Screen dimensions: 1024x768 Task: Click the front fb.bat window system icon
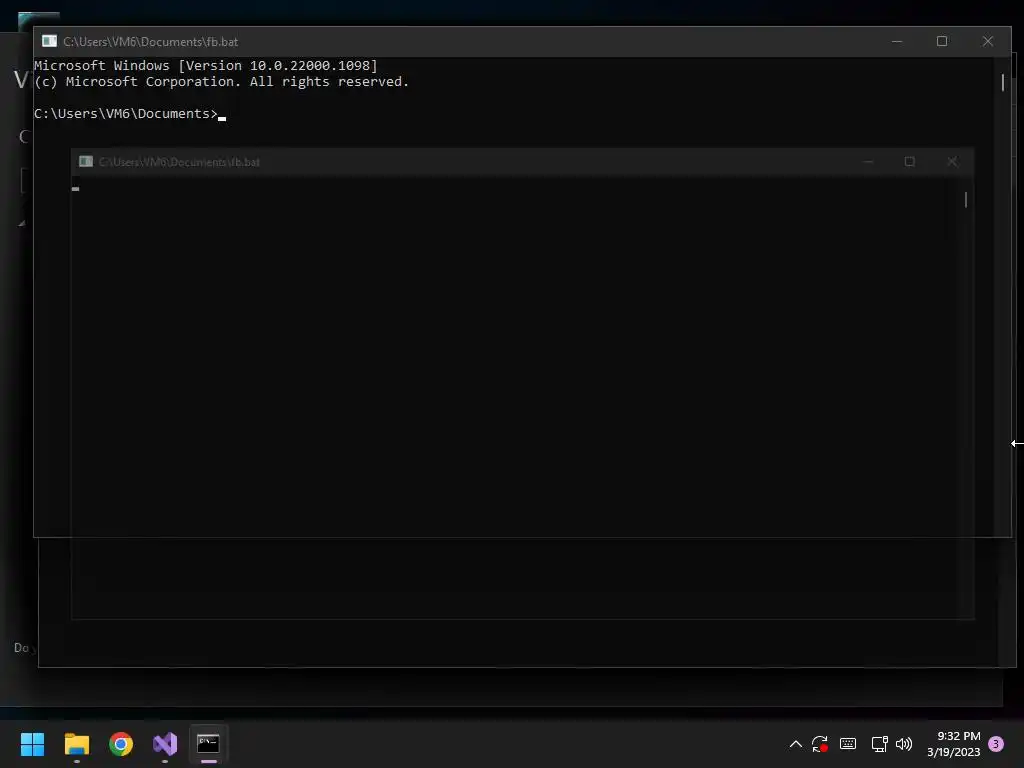pos(50,41)
